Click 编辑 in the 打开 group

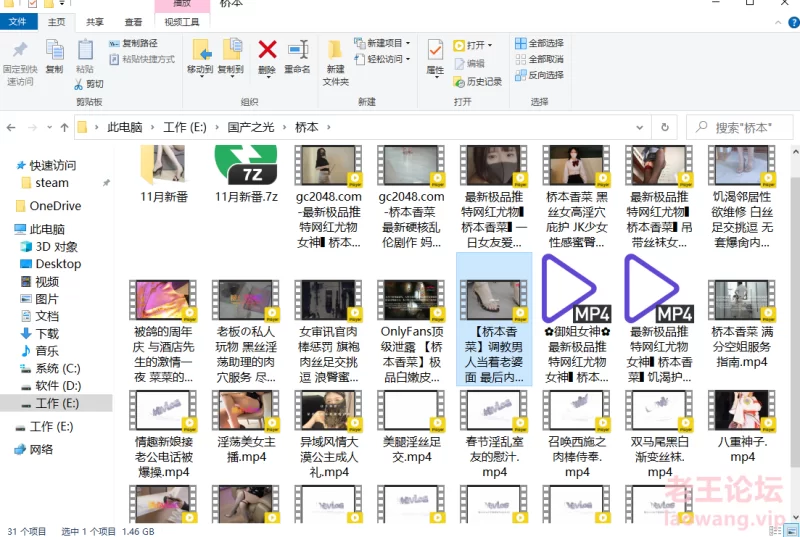point(469,63)
